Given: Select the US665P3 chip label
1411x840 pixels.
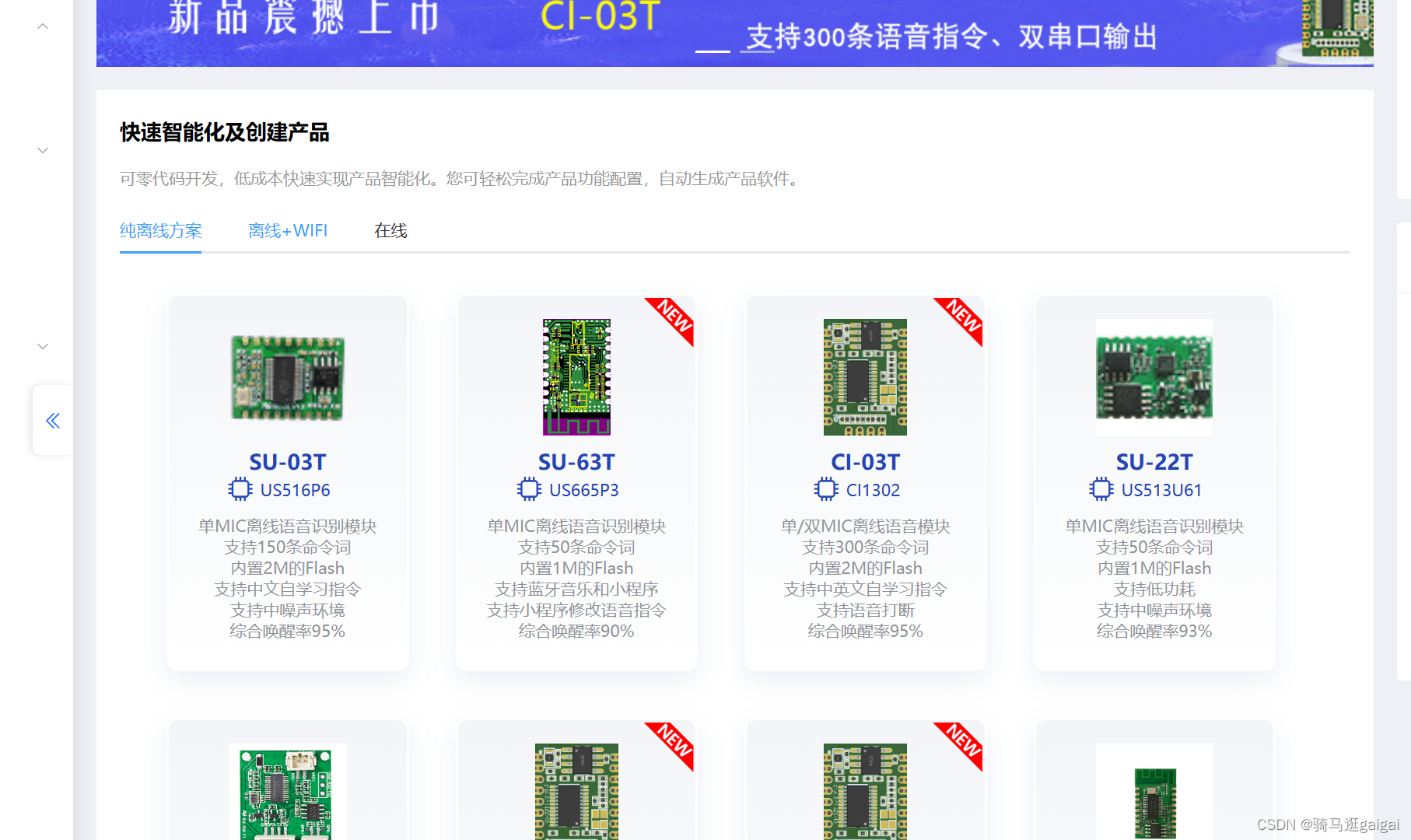Looking at the screenshot, I should point(584,490).
